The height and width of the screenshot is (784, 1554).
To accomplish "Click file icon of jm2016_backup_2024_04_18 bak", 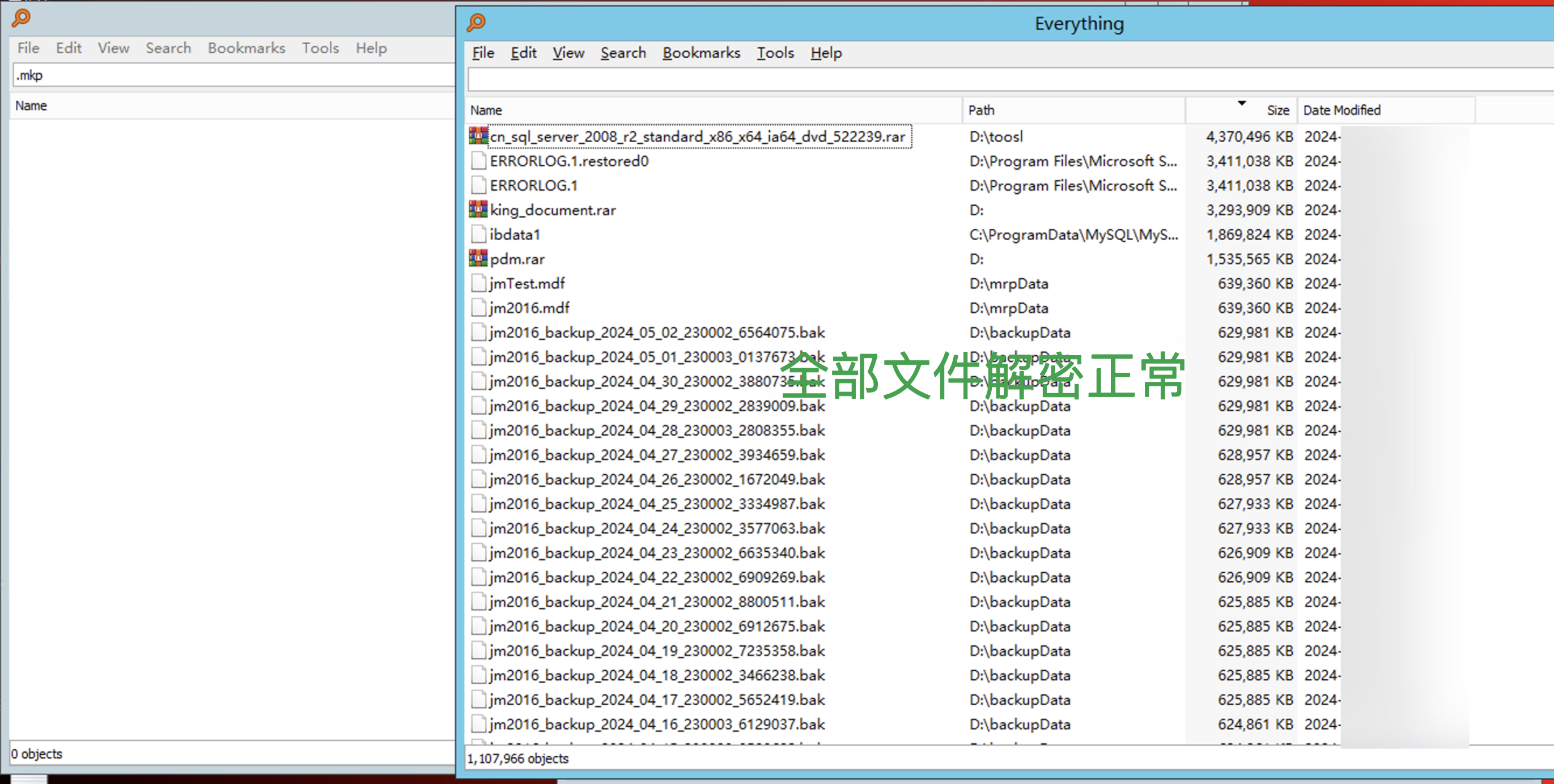I will pyautogui.click(x=478, y=675).
